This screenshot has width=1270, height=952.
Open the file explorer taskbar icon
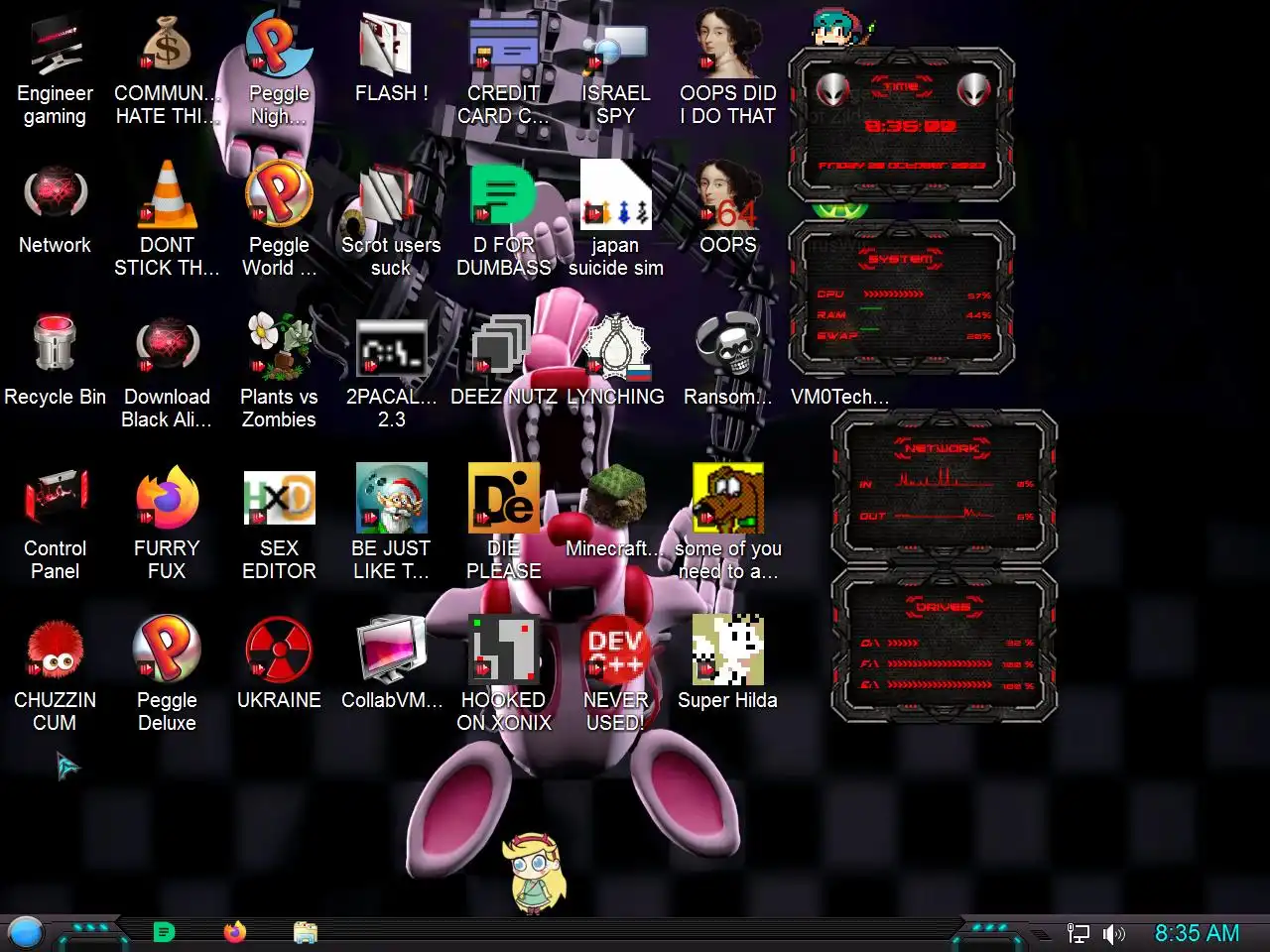[306, 932]
